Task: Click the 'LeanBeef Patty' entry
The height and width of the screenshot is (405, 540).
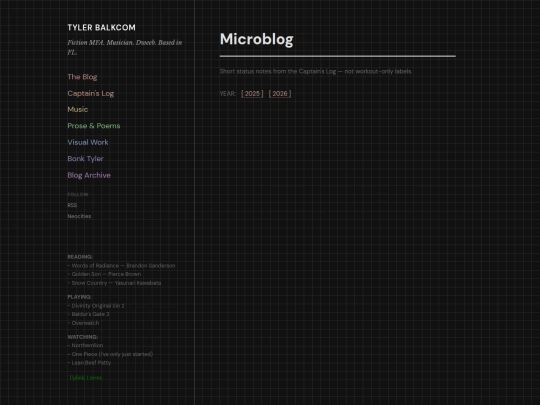Action: click(x=89, y=363)
